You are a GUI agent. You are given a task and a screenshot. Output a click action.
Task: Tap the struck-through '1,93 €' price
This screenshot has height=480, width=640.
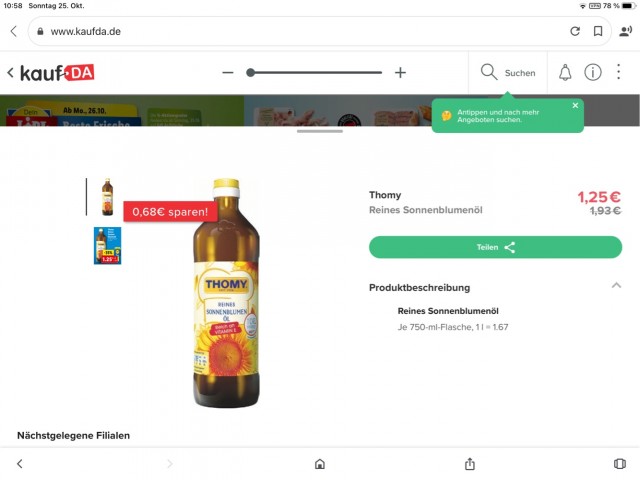pos(606,211)
